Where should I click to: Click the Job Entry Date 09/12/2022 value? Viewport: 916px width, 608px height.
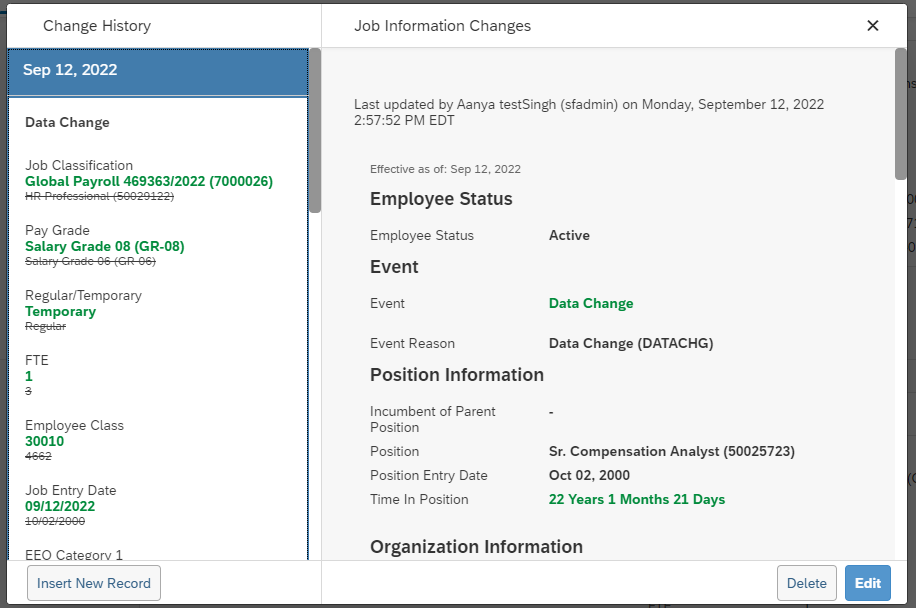(x=60, y=506)
